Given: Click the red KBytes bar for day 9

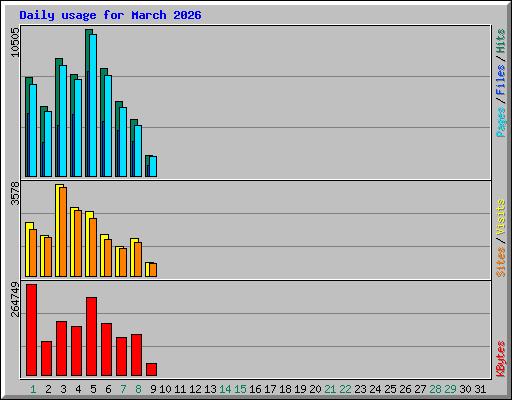Looking at the screenshot, I should pyautogui.click(x=152, y=370).
